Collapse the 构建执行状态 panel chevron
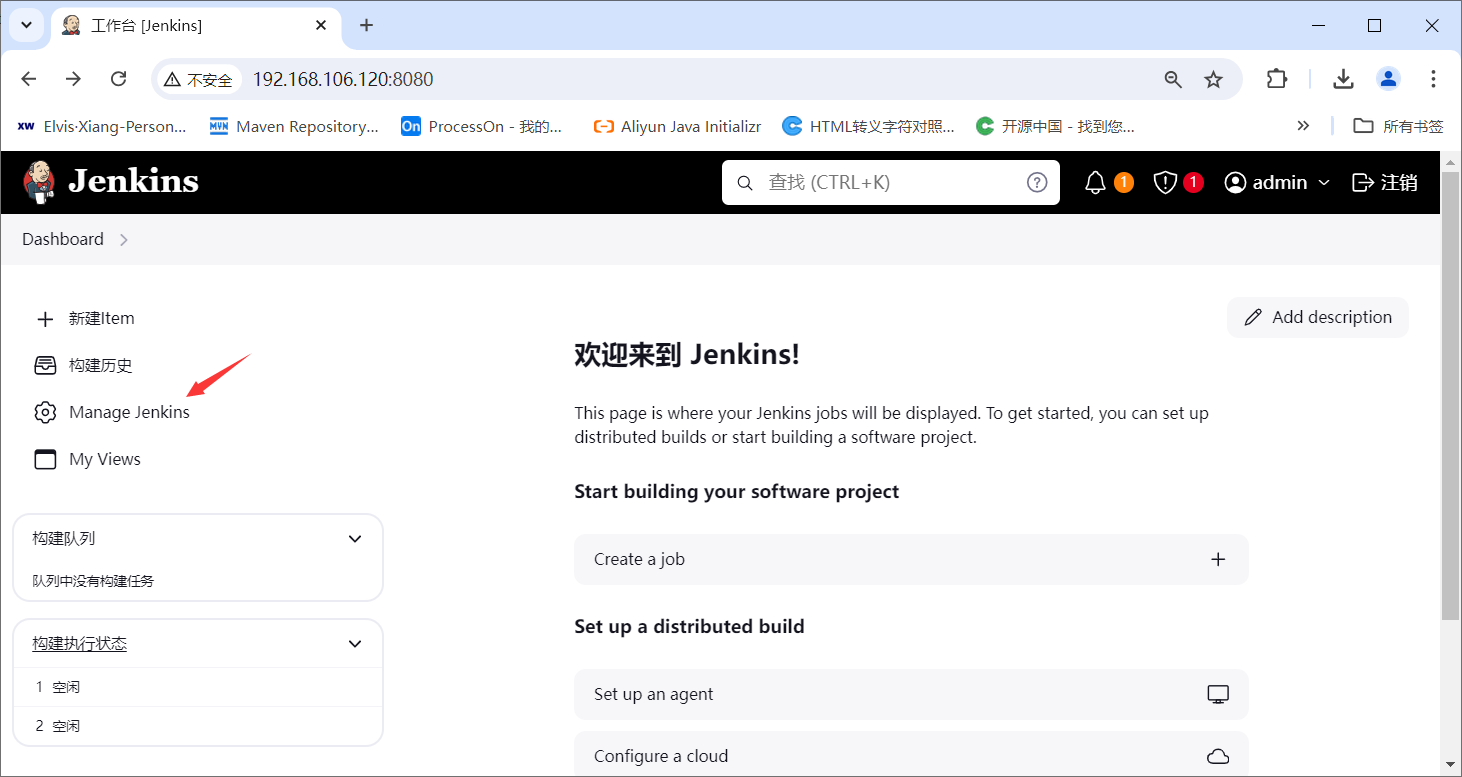1462x777 pixels. pyautogui.click(x=355, y=644)
